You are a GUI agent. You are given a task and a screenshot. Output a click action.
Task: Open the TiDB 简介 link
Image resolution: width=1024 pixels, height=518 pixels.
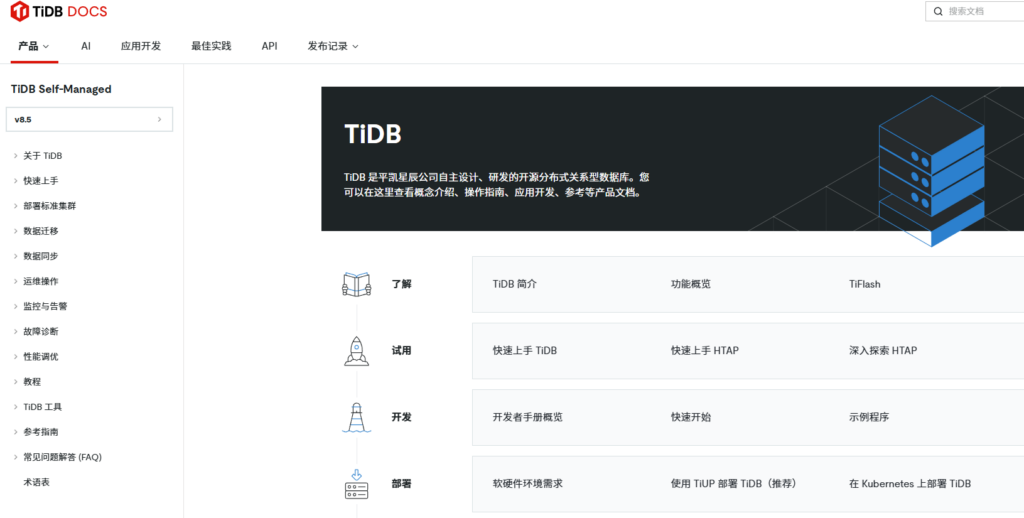pyautogui.click(x=515, y=284)
